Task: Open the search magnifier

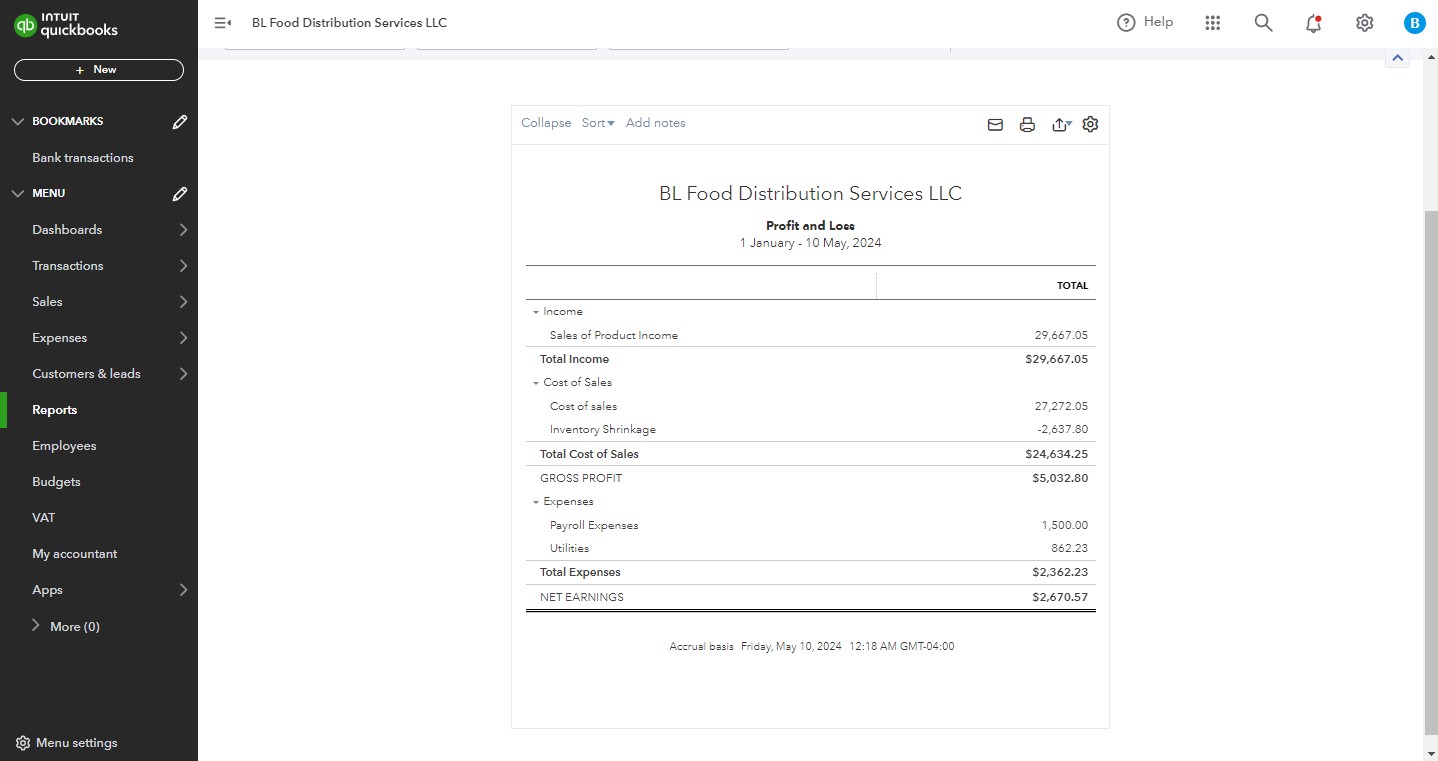Action: 1263,23
